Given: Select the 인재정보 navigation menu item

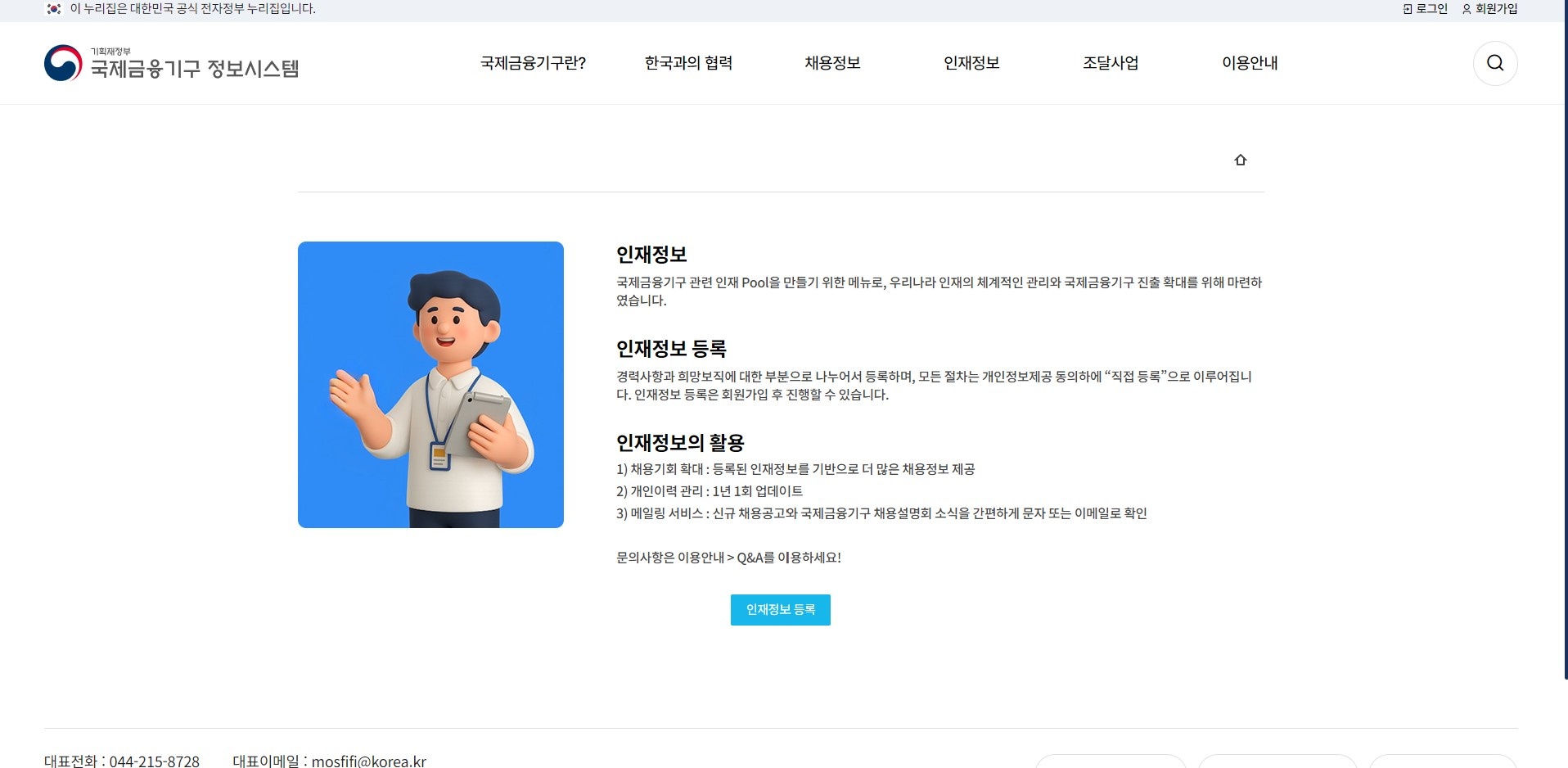Looking at the screenshot, I should (971, 63).
